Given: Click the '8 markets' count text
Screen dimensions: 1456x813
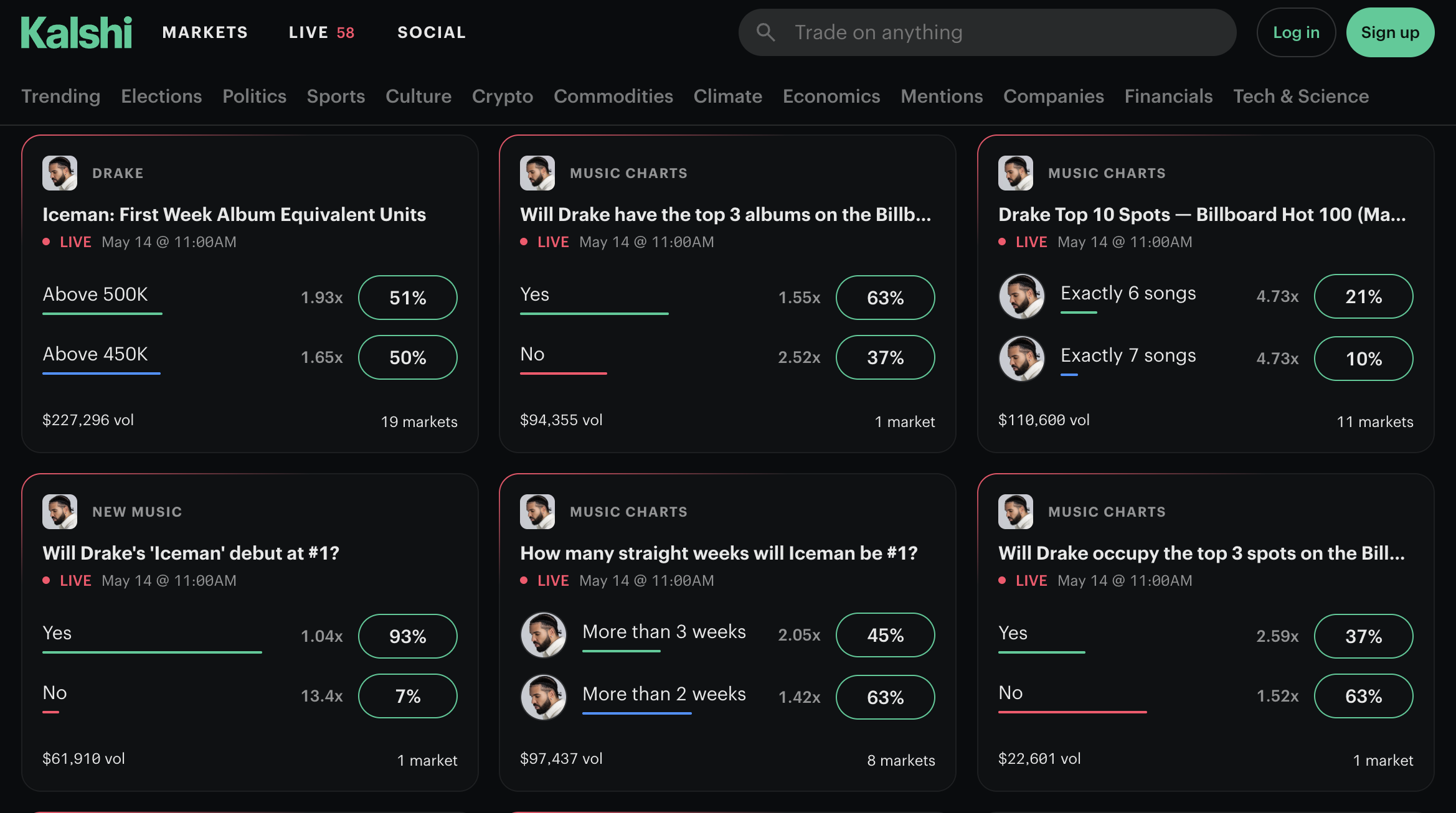Looking at the screenshot, I should 901,760.
